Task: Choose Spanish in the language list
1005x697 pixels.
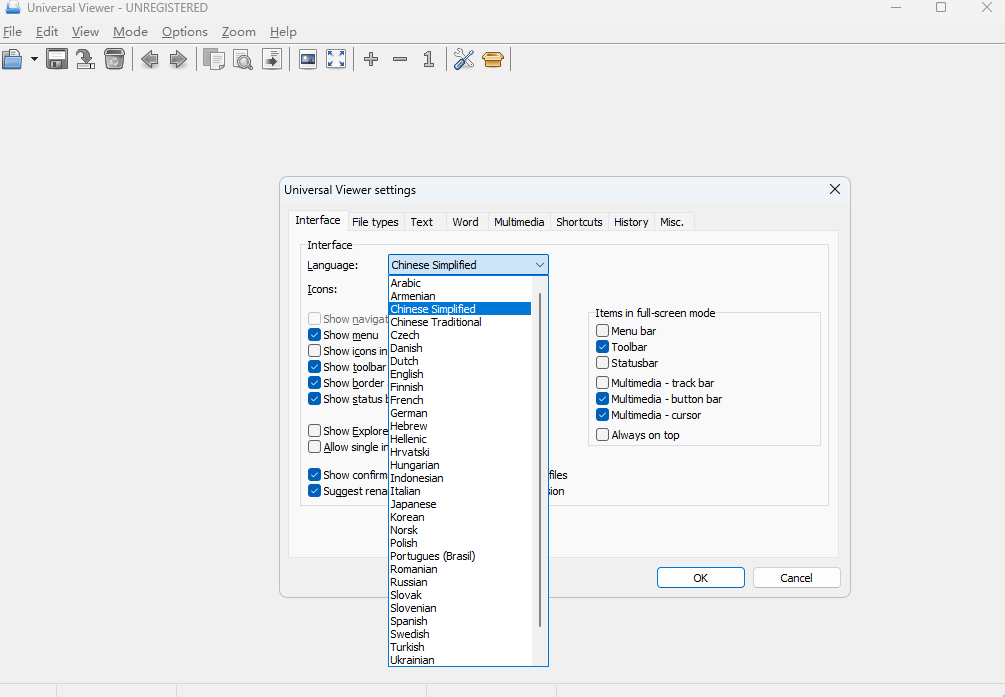Action: 460,621
